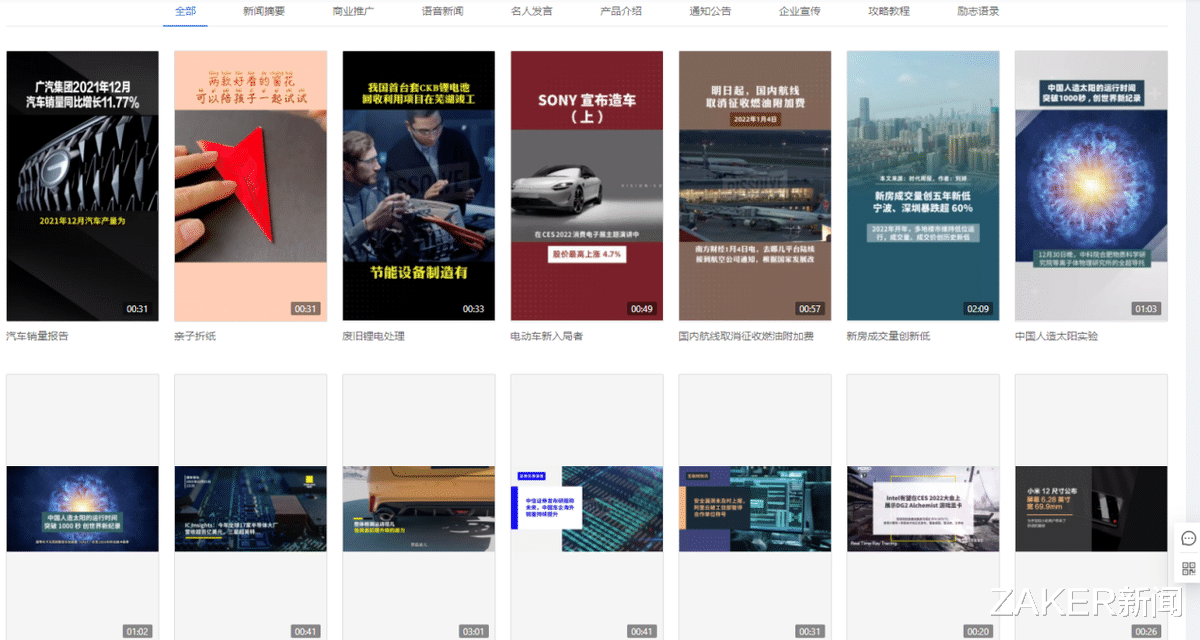Open the 产品介绍 tab
Image resolution: width=1200 pixels, height=640 pixels.
[x=621, y=11]
